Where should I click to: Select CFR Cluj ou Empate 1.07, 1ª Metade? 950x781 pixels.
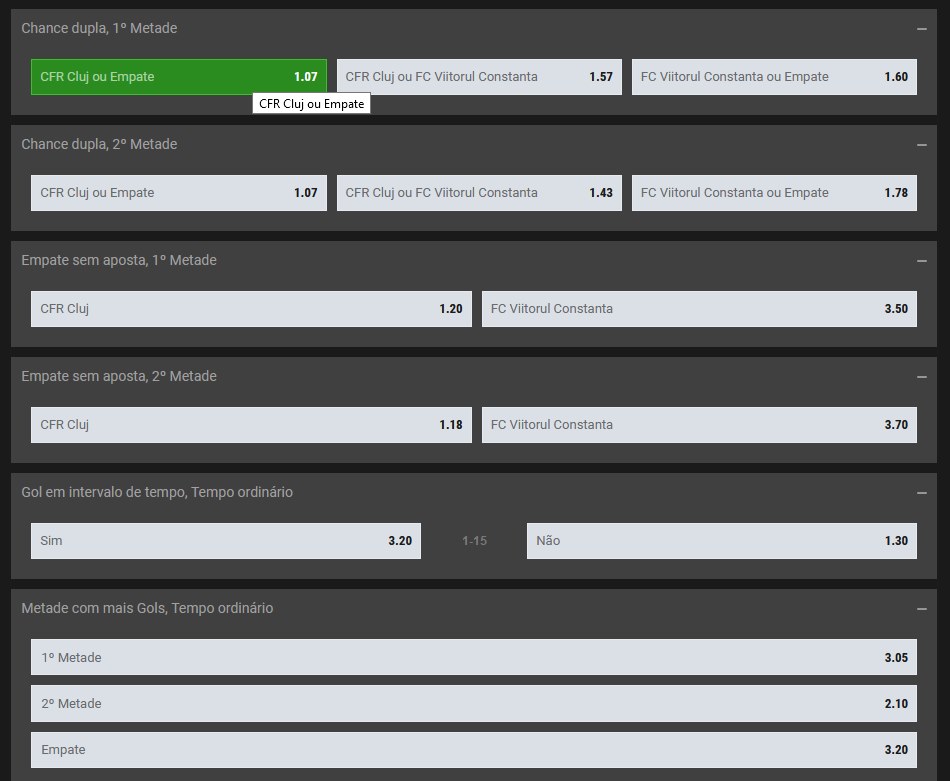pos(179,77)
